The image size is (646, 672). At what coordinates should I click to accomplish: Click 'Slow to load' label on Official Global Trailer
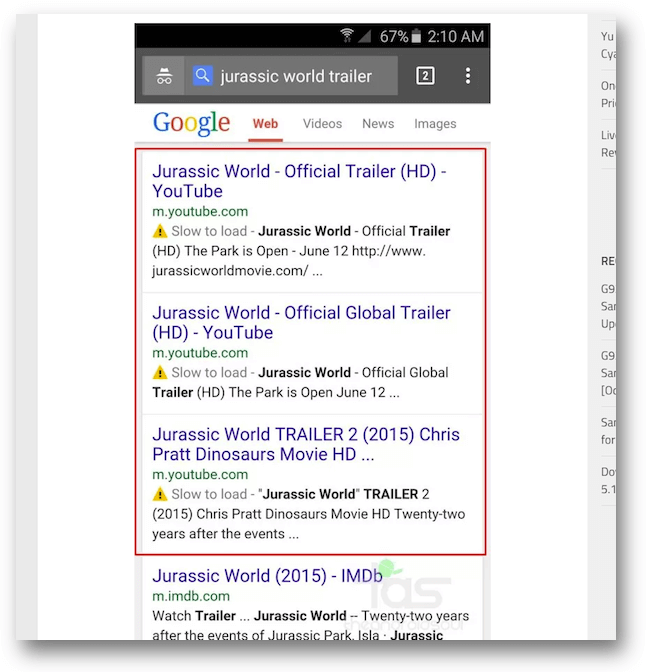tap(209, 372)
